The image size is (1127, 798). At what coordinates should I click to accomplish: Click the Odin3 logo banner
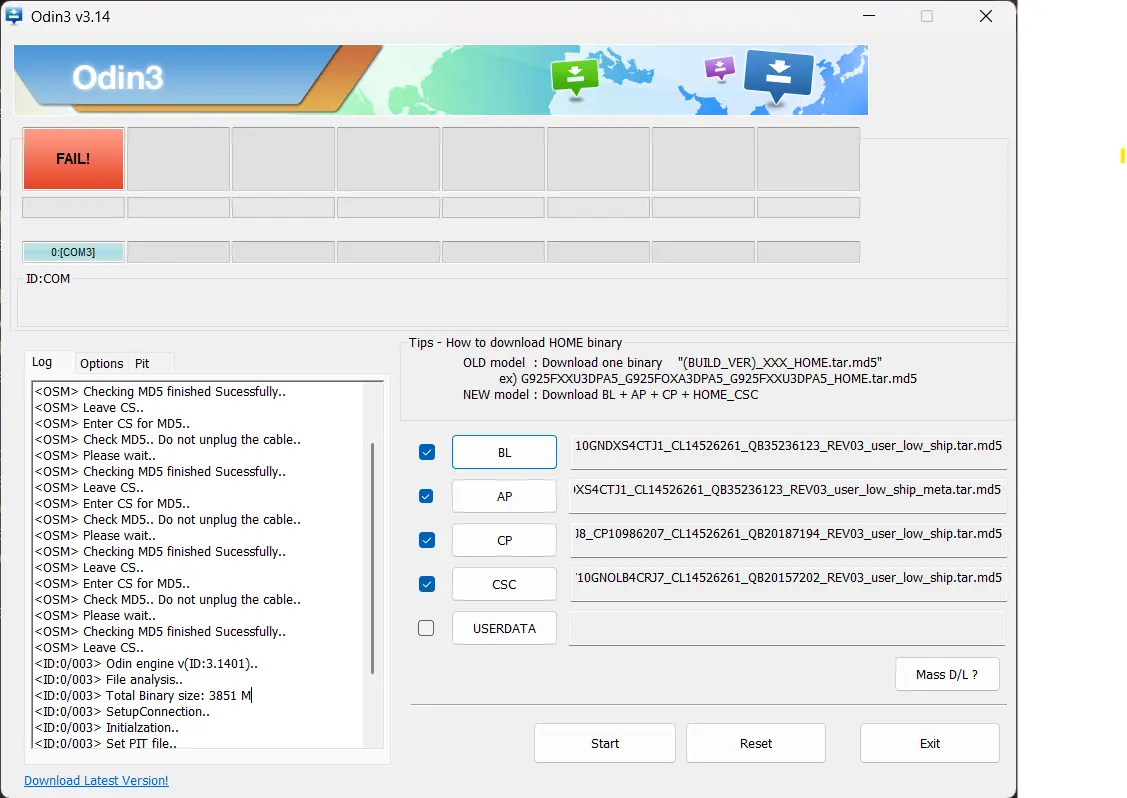pyautogui.click(x=441, y=80)
